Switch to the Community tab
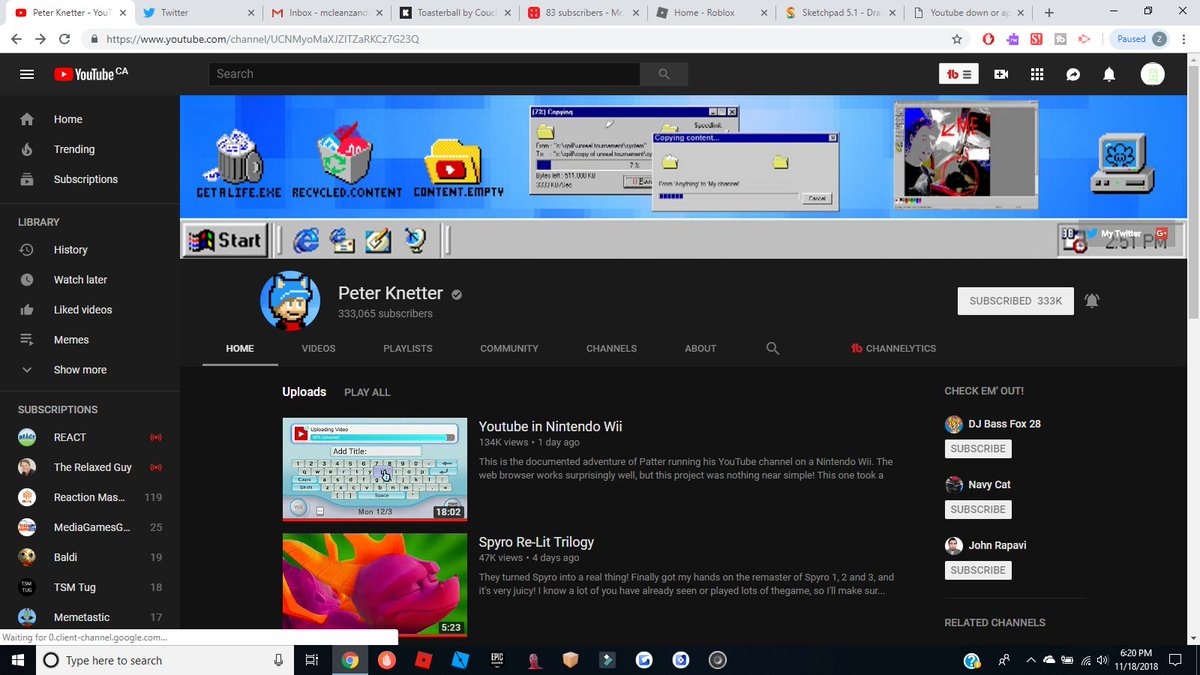This screenshot has height=675, width=1200. 509,348
